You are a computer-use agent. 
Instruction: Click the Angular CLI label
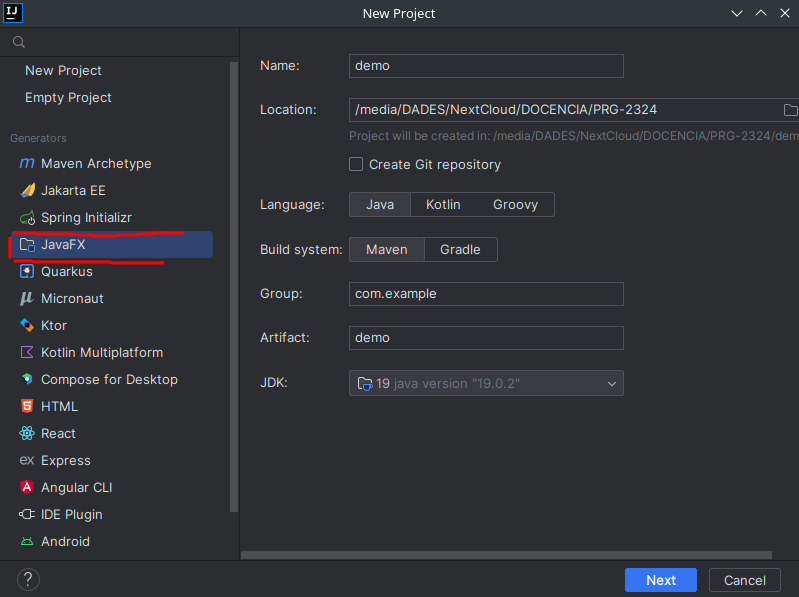77,487
